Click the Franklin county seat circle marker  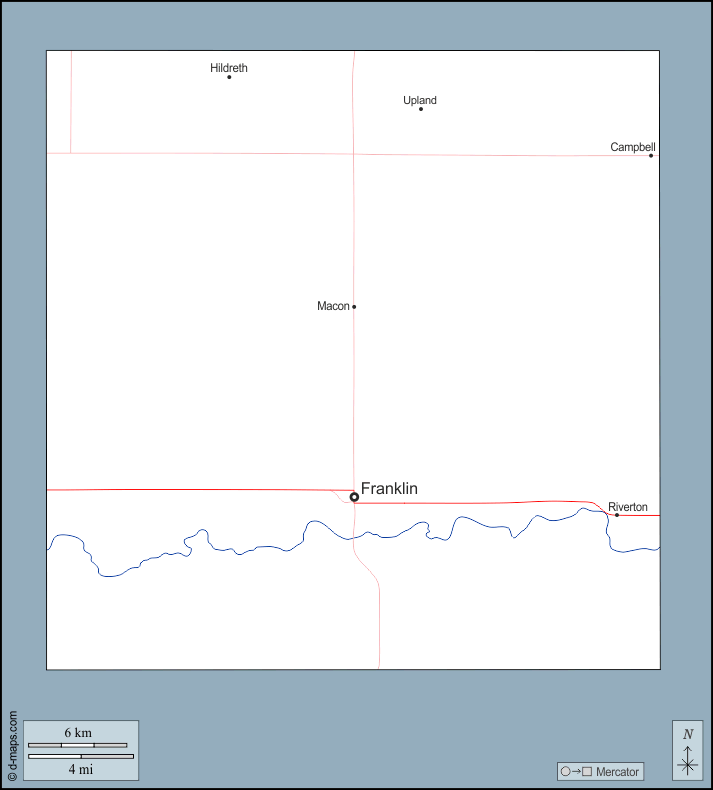354,497
